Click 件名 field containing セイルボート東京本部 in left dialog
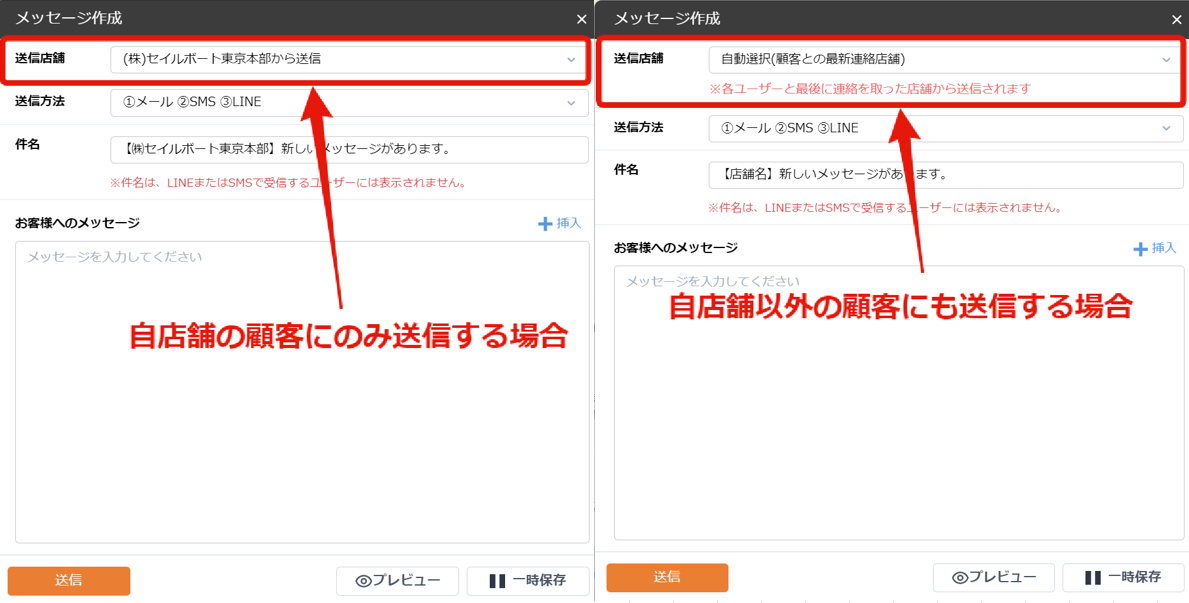 tap(349, 149)
